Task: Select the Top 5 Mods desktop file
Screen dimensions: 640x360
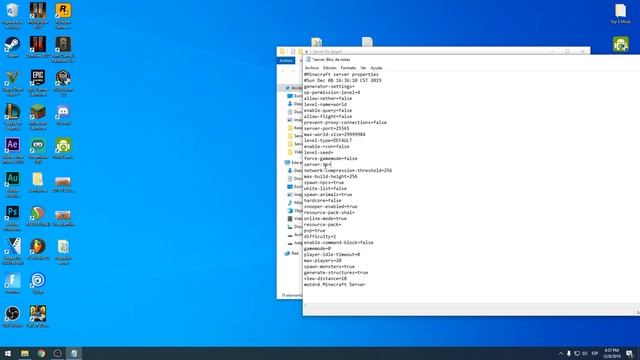Action: pyautogui.click(x=620, y=14)
